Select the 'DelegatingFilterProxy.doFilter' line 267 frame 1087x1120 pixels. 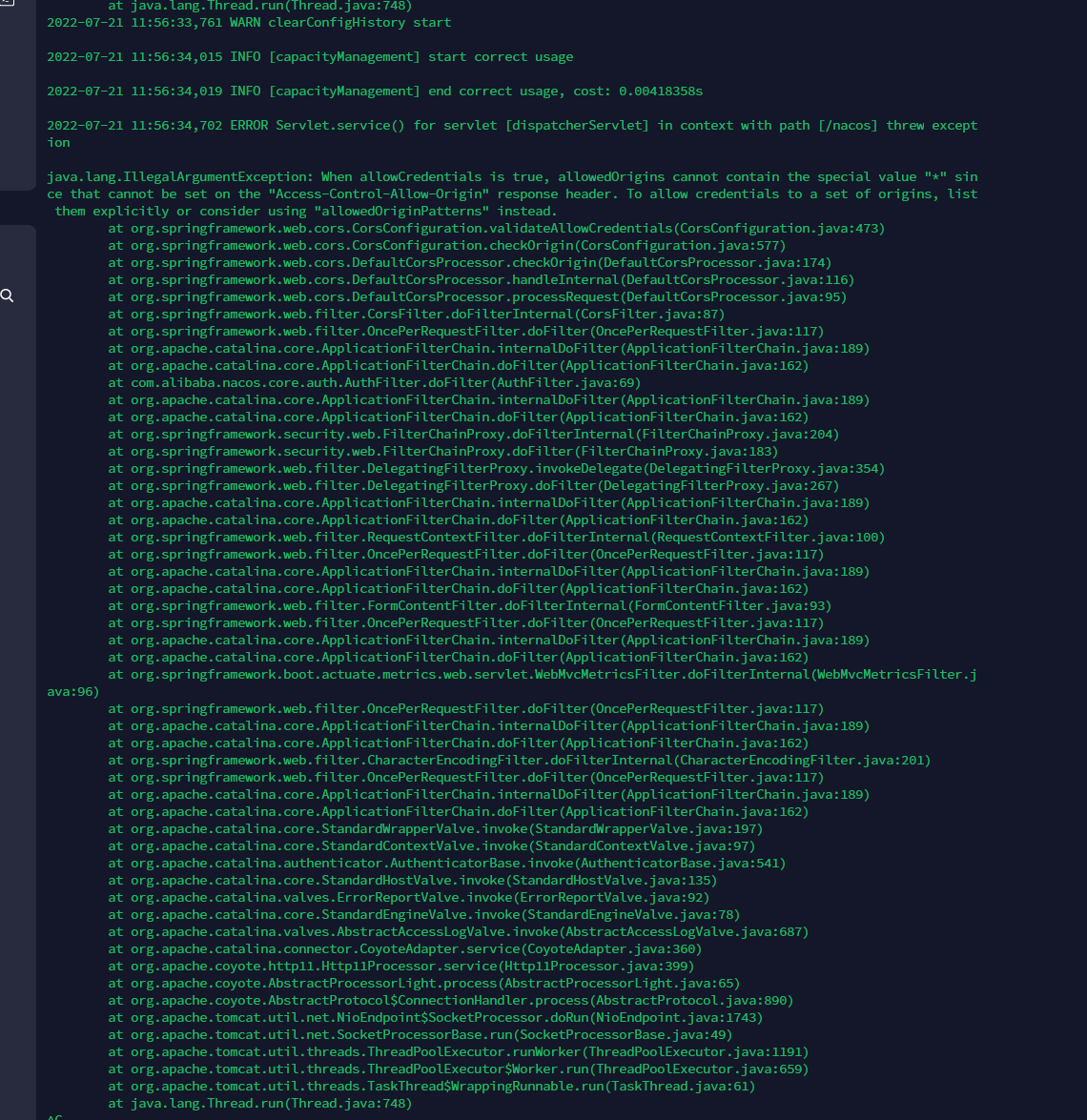[474, 485]
